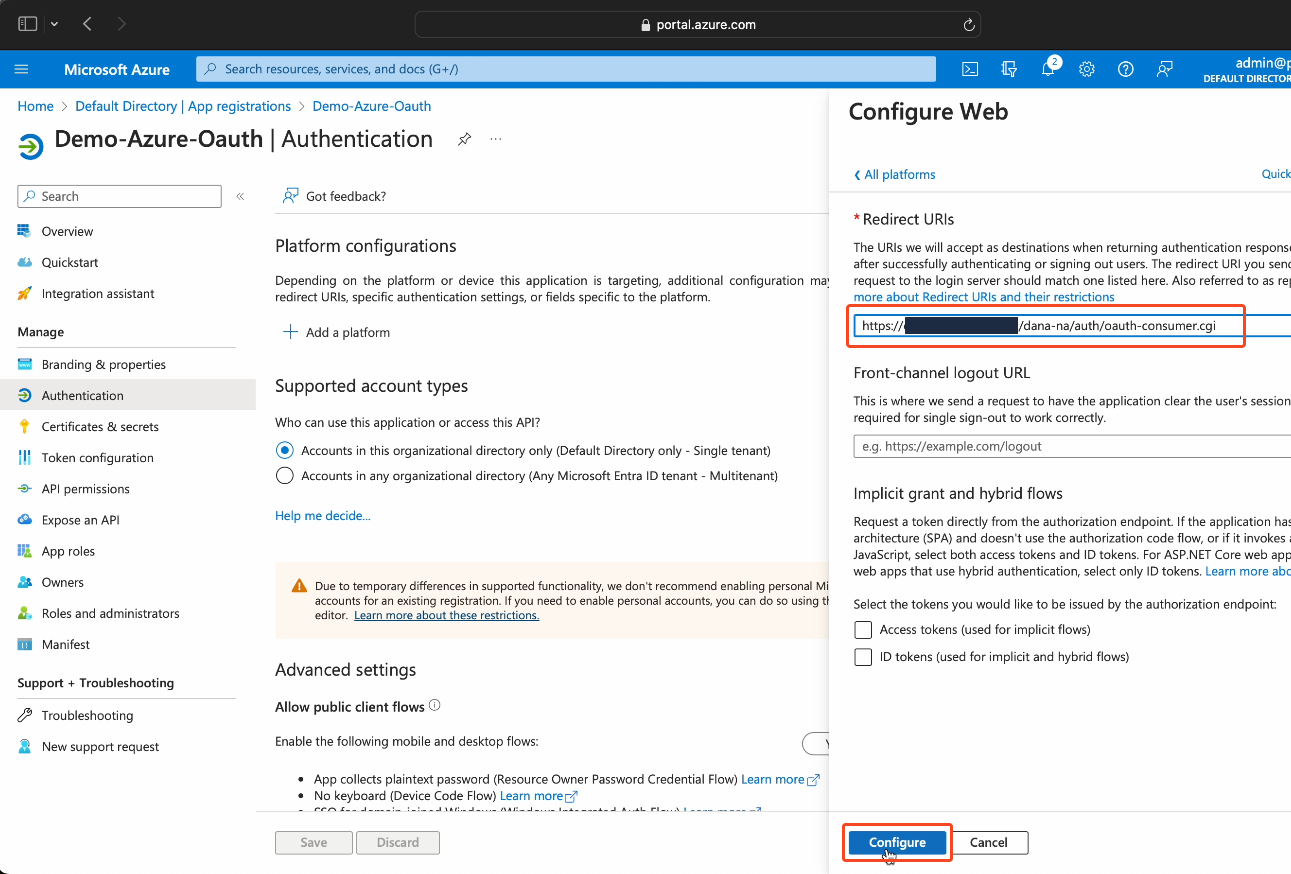
Task: Click the feedback icon in the top bar
Action: pos(1165,69)
